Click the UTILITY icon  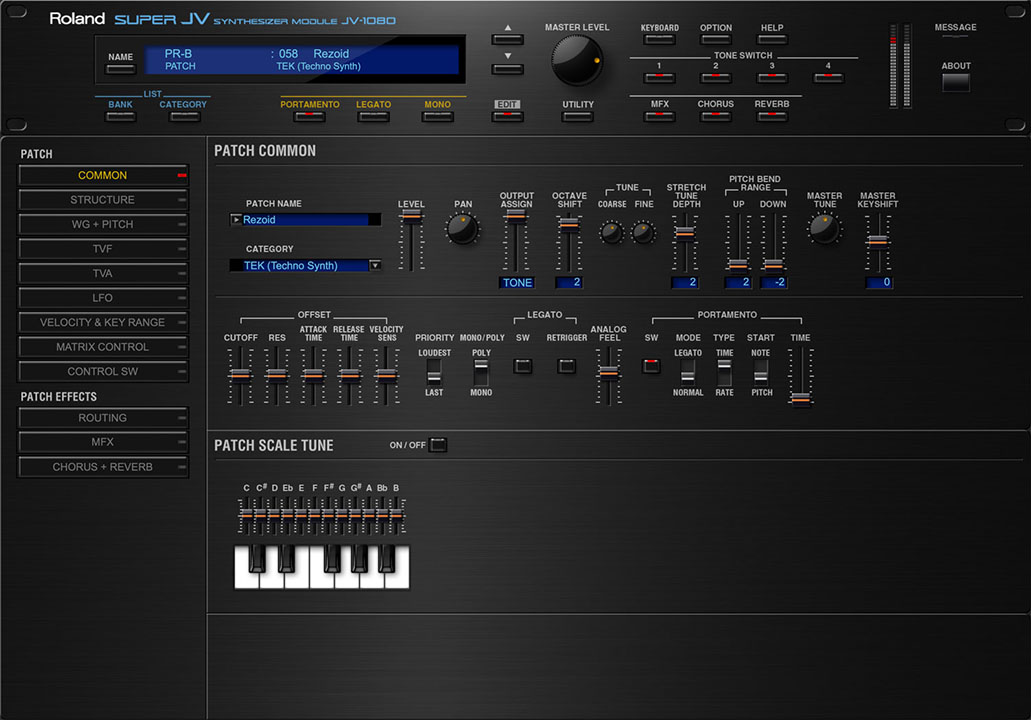point(577,116)
